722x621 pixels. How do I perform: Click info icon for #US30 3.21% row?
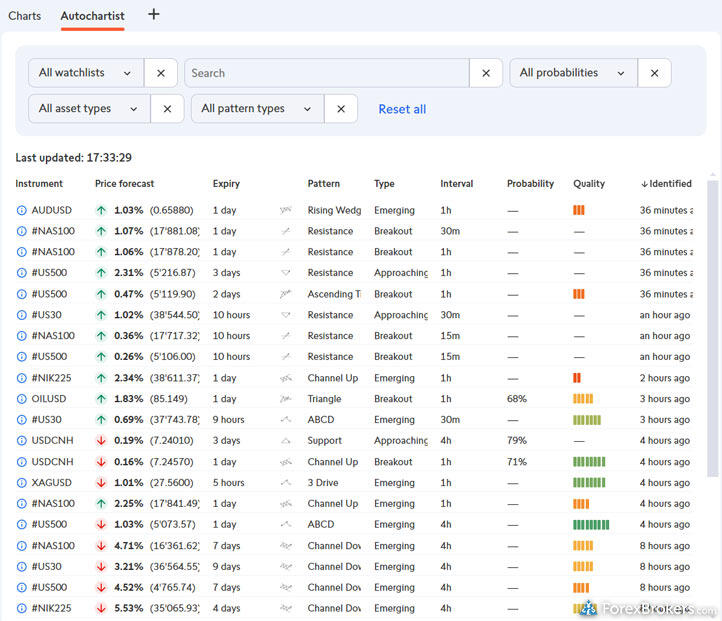[x=21, y=567]
